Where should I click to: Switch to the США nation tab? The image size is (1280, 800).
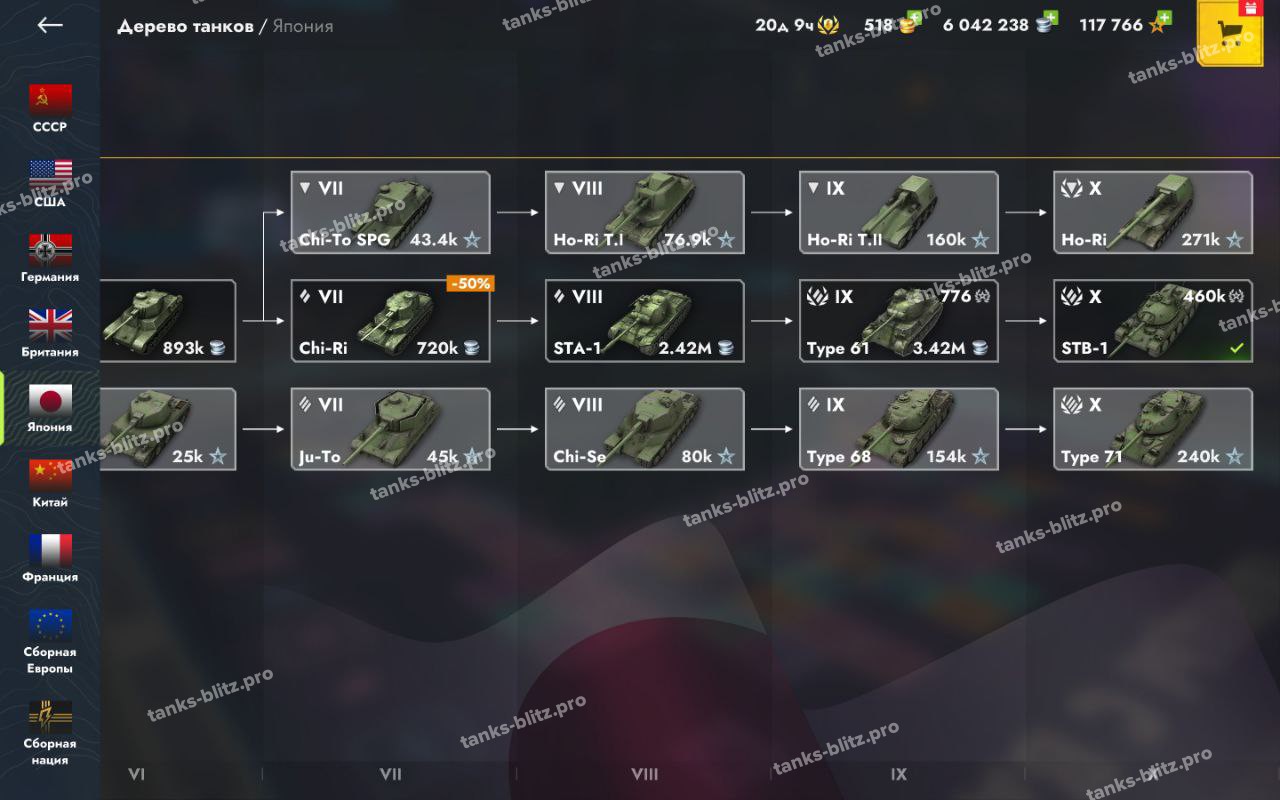[50, 183]
